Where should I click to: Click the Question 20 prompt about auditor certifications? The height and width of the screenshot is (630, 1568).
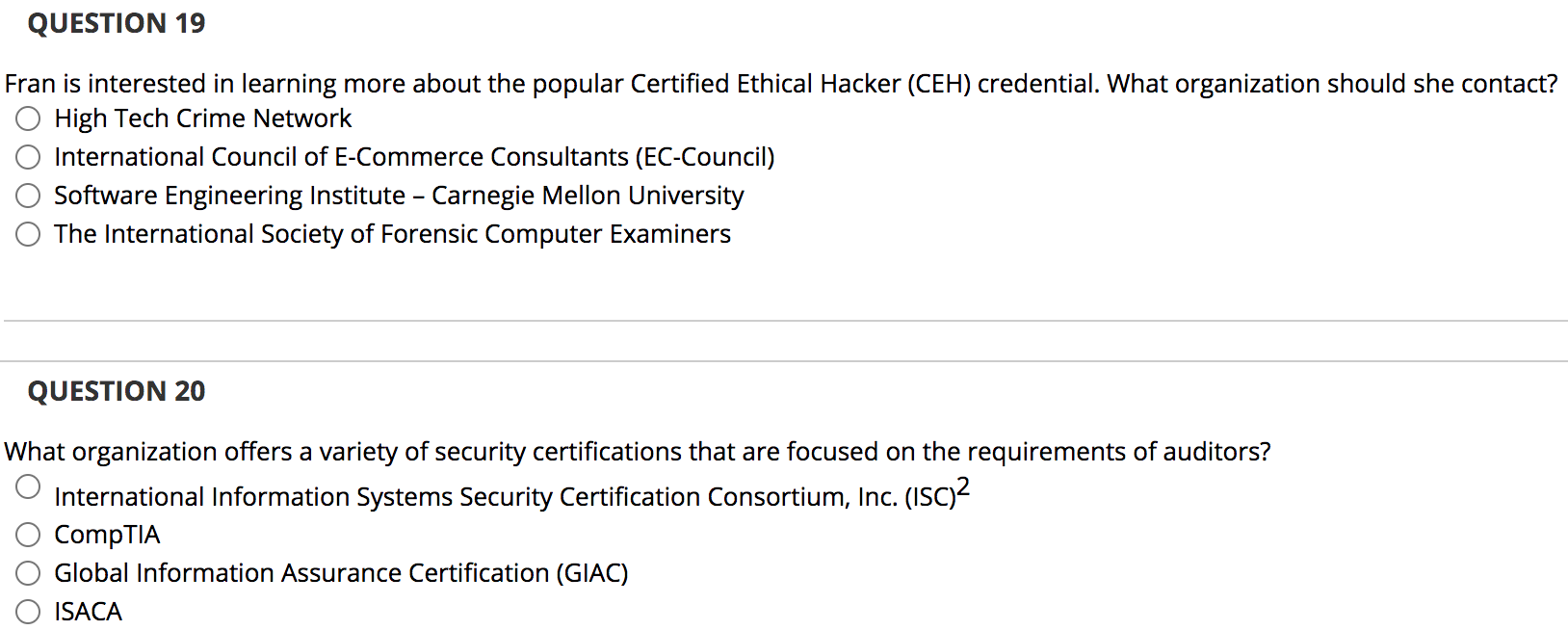tap(638, 451)
